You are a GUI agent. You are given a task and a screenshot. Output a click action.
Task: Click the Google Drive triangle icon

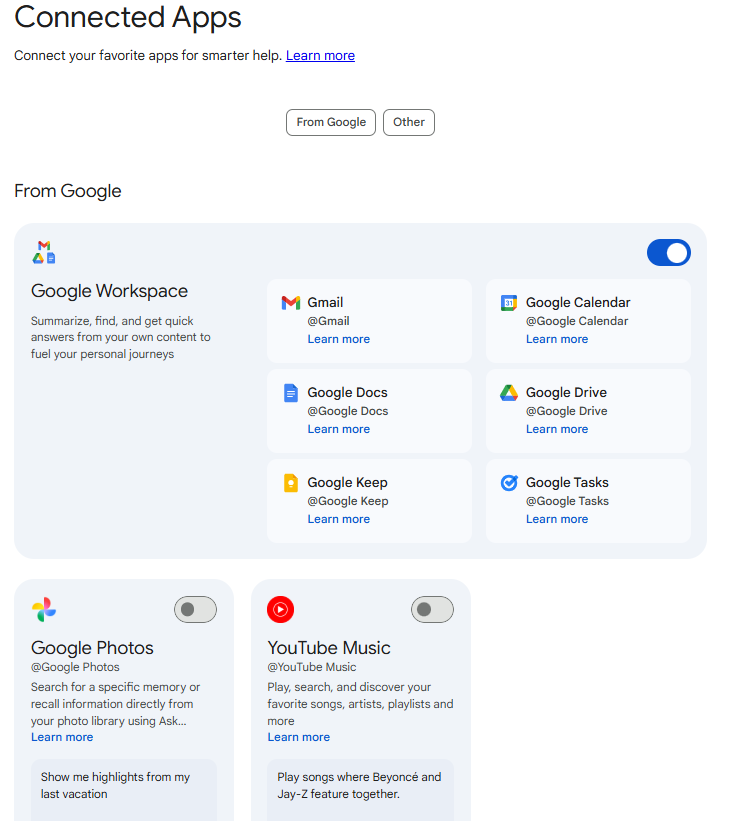click(x=509, y=393)
